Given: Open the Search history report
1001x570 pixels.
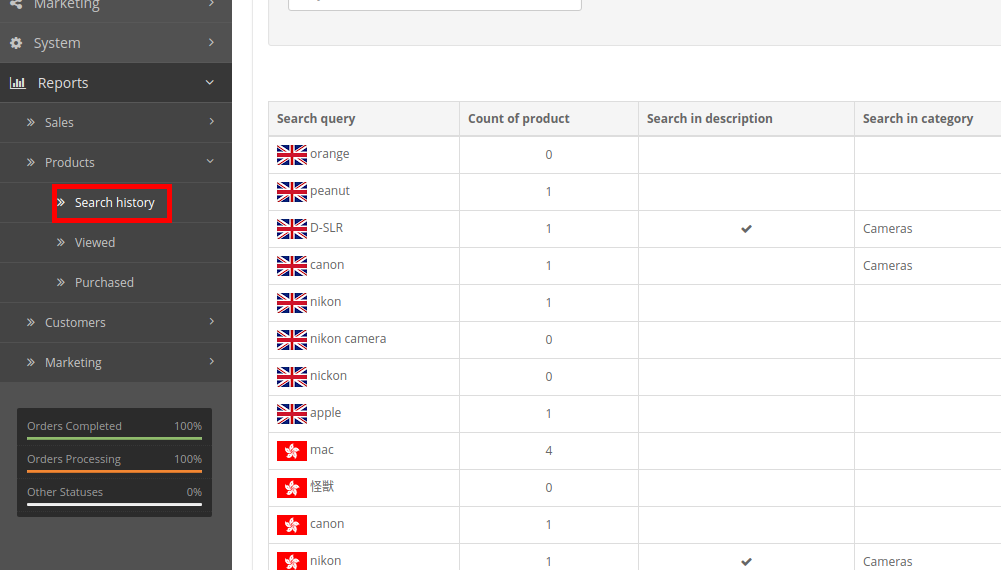Looking at the screenshot, I should (114, 202).
